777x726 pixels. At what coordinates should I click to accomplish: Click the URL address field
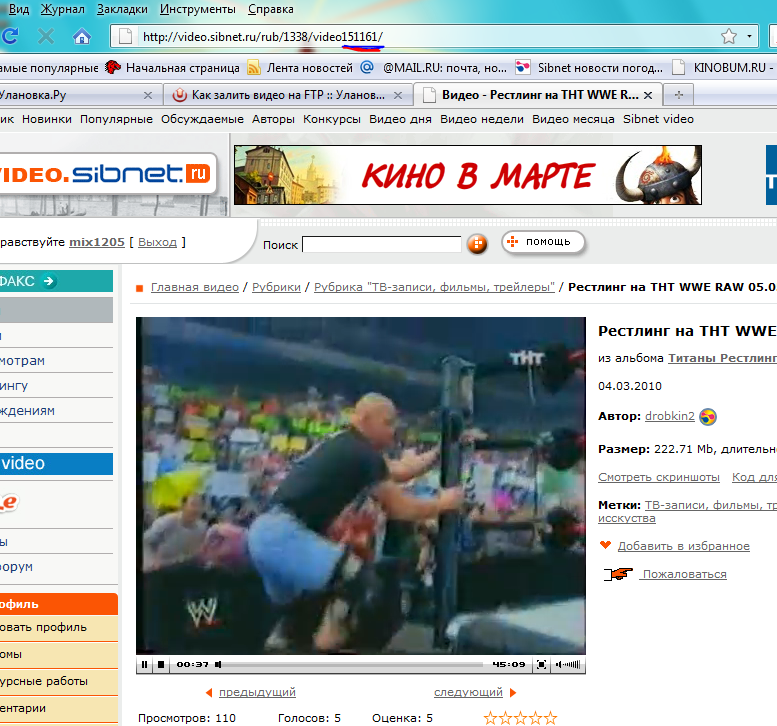click(426, 36)
